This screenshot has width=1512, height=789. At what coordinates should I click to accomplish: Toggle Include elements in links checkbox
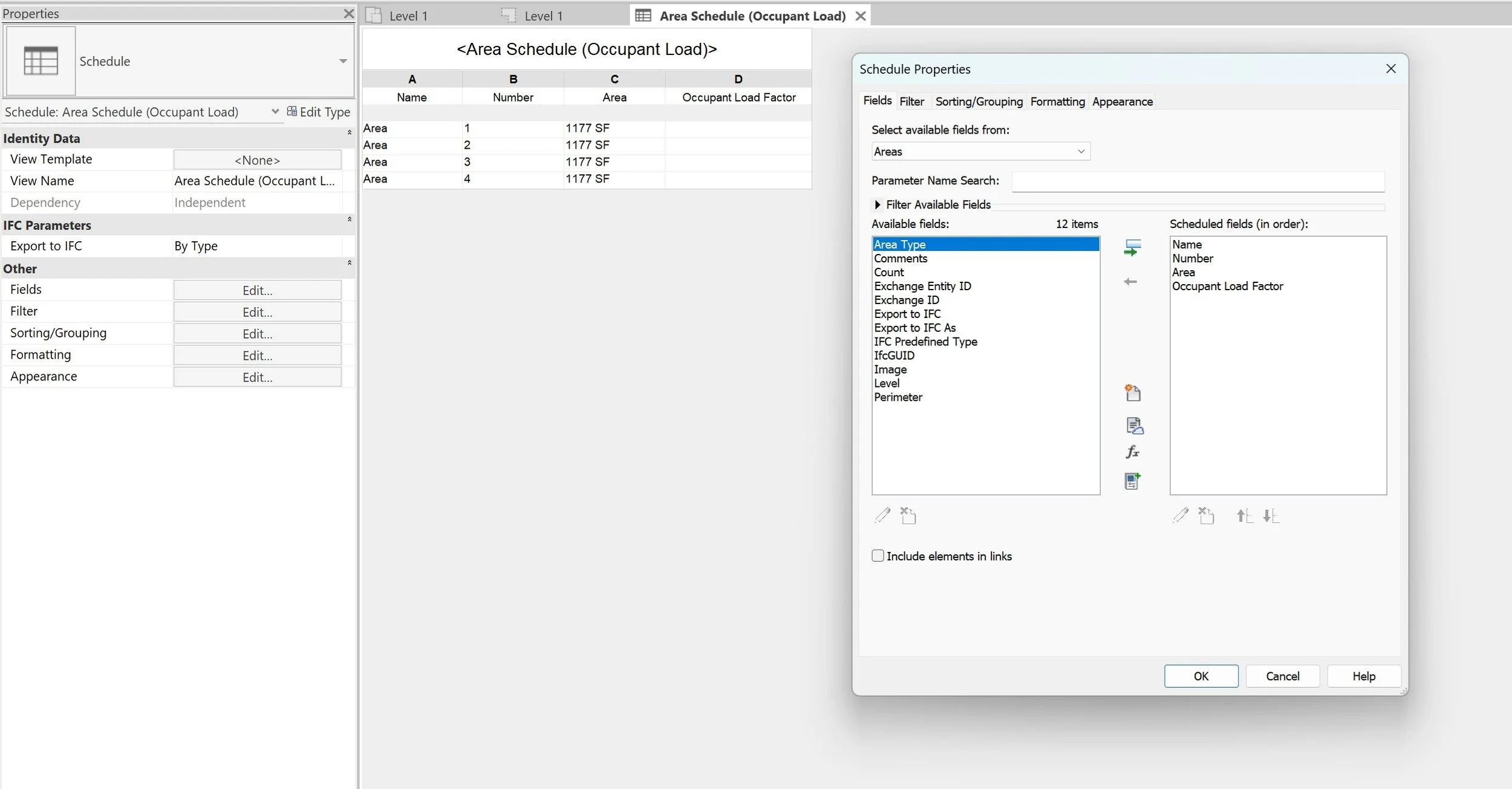[878, 556]
